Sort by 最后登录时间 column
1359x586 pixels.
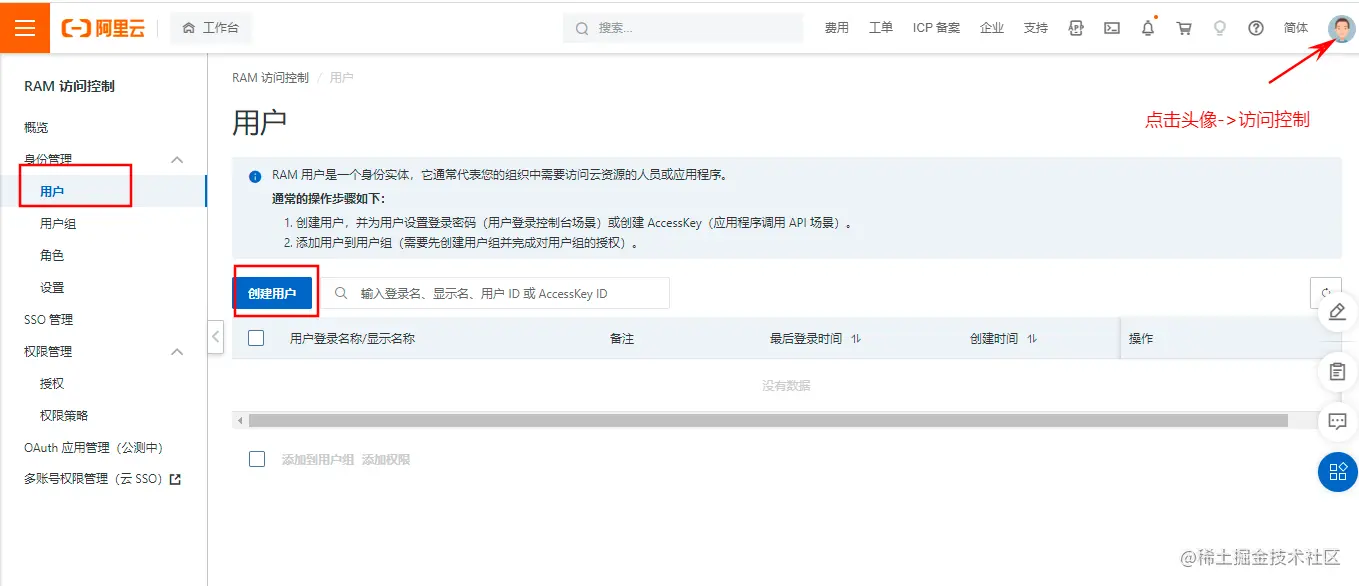[856, 339]
